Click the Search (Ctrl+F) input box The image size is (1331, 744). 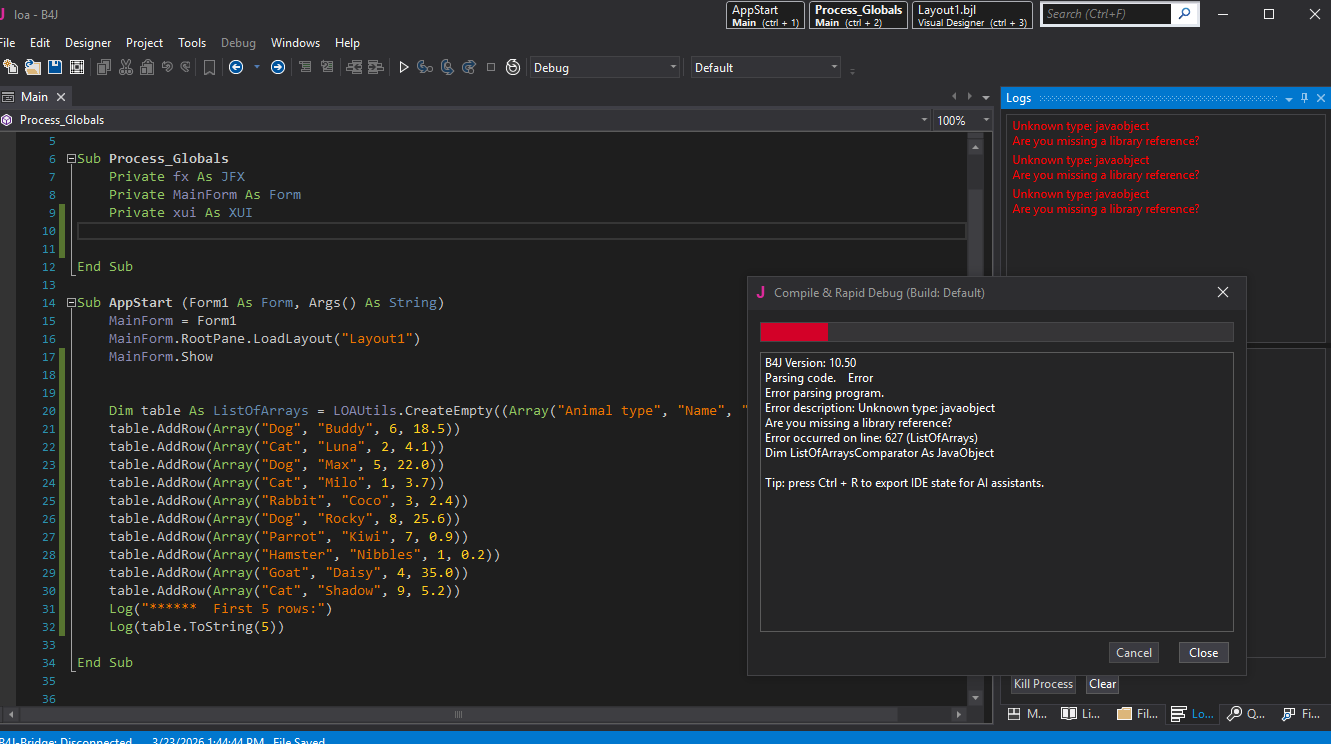[x=1106, y=14]
